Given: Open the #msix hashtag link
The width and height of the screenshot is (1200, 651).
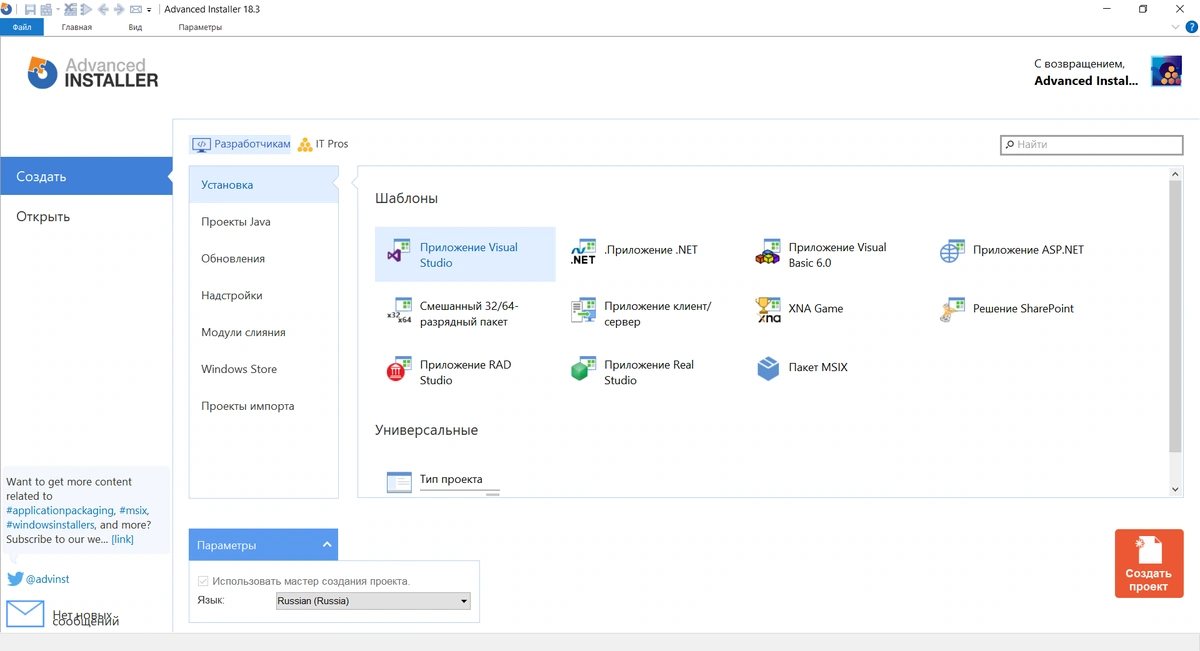Looking at the screenshot, I should click(134, 510).
